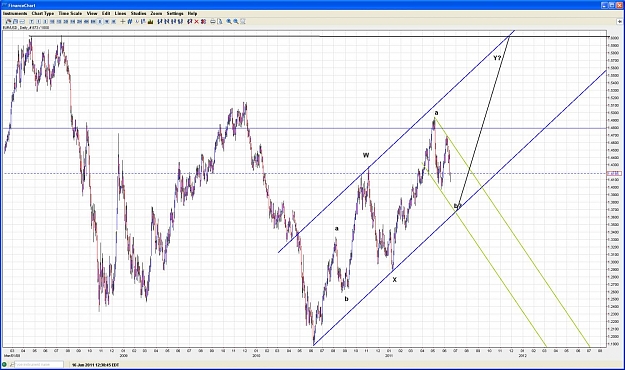Open the View menu
Screen dimensions: 625x370
tap(92, 13)
